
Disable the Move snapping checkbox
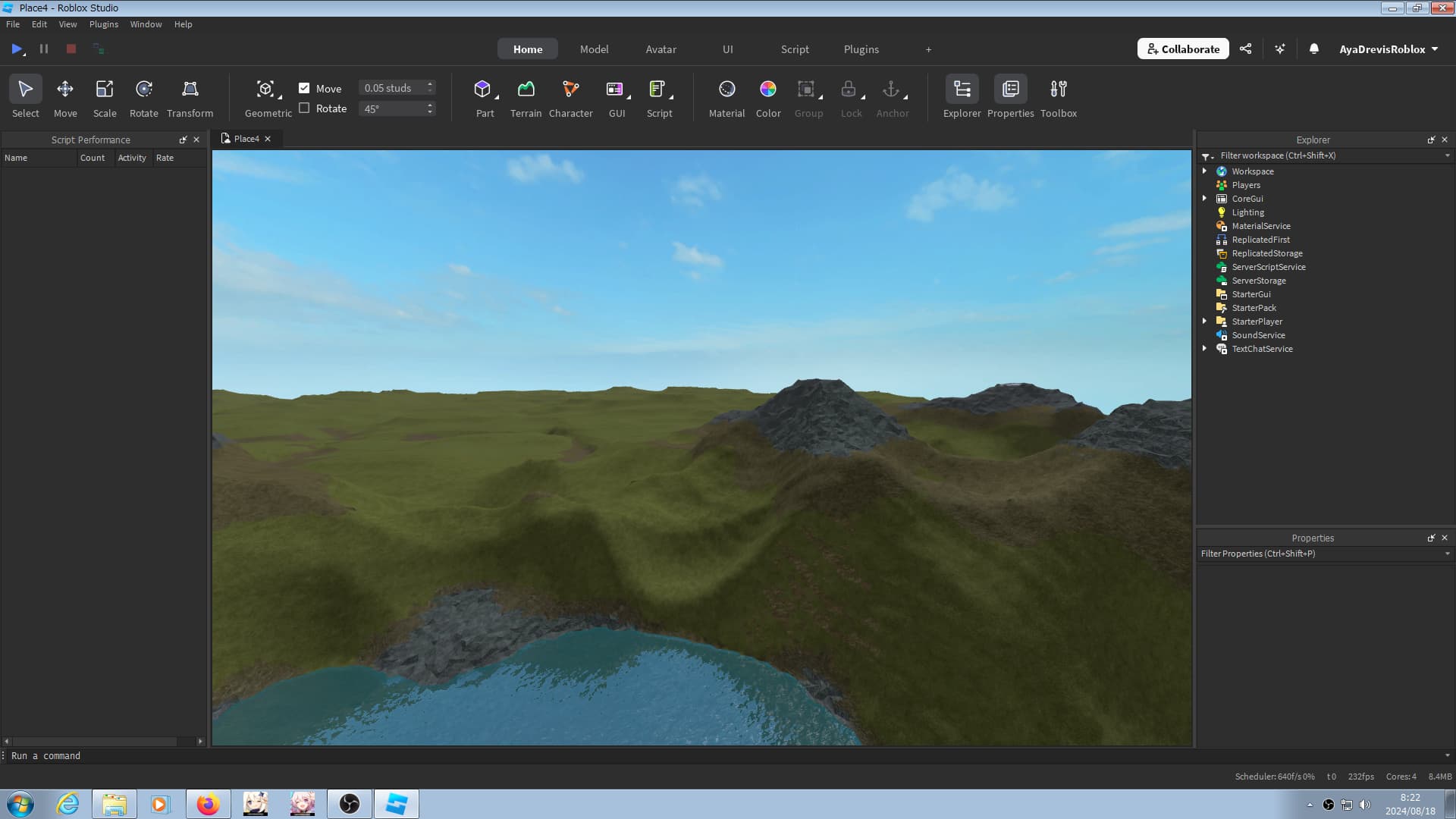304,88
